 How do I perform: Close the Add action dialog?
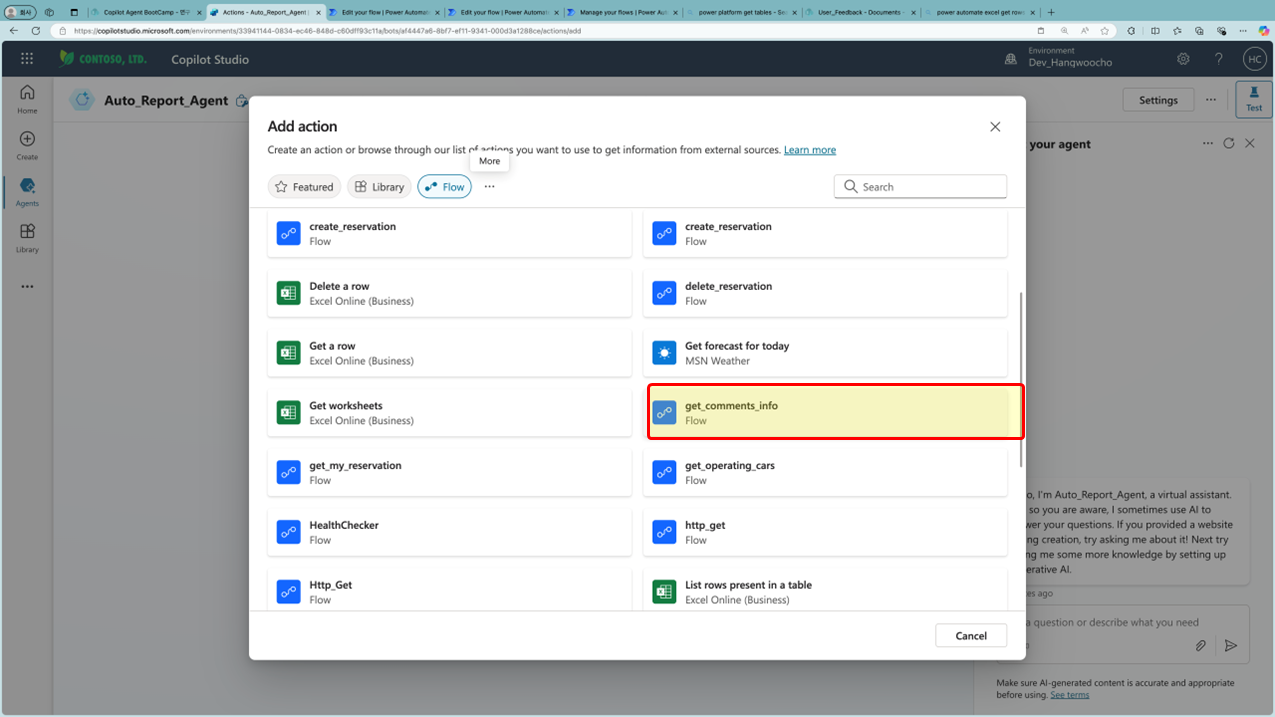[x=995, y=127]
